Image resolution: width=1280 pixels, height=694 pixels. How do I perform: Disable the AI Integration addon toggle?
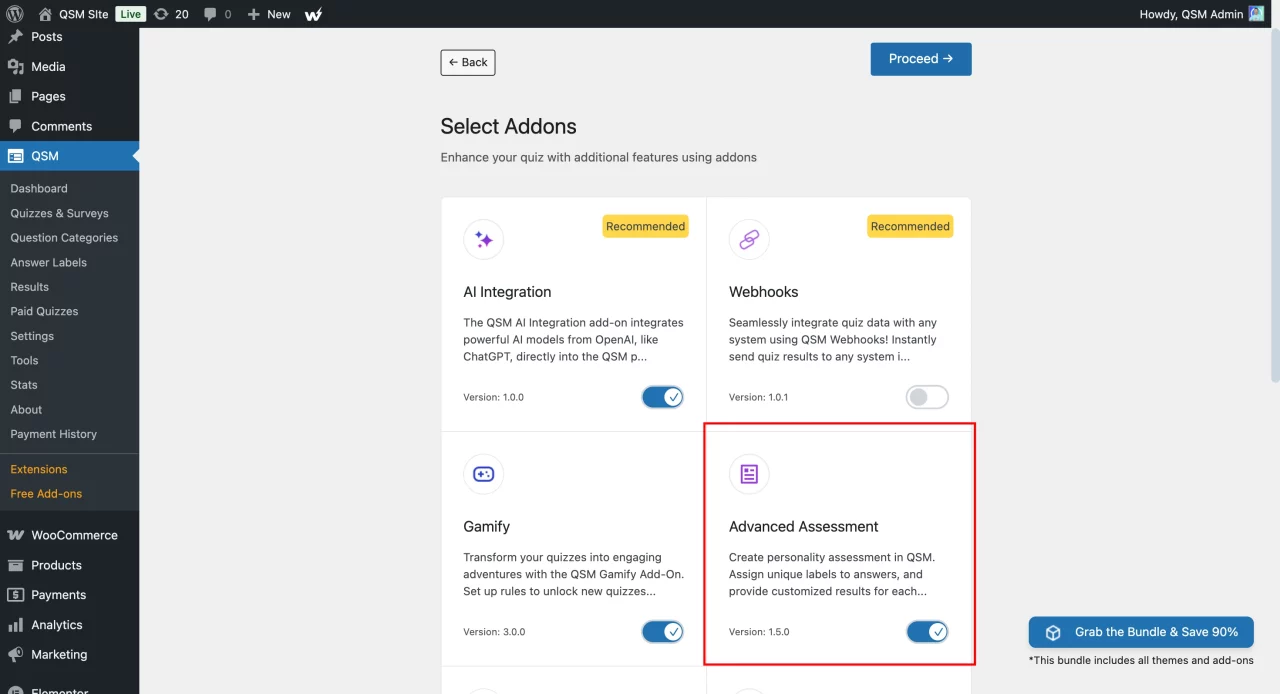click(x=663, y=396)
